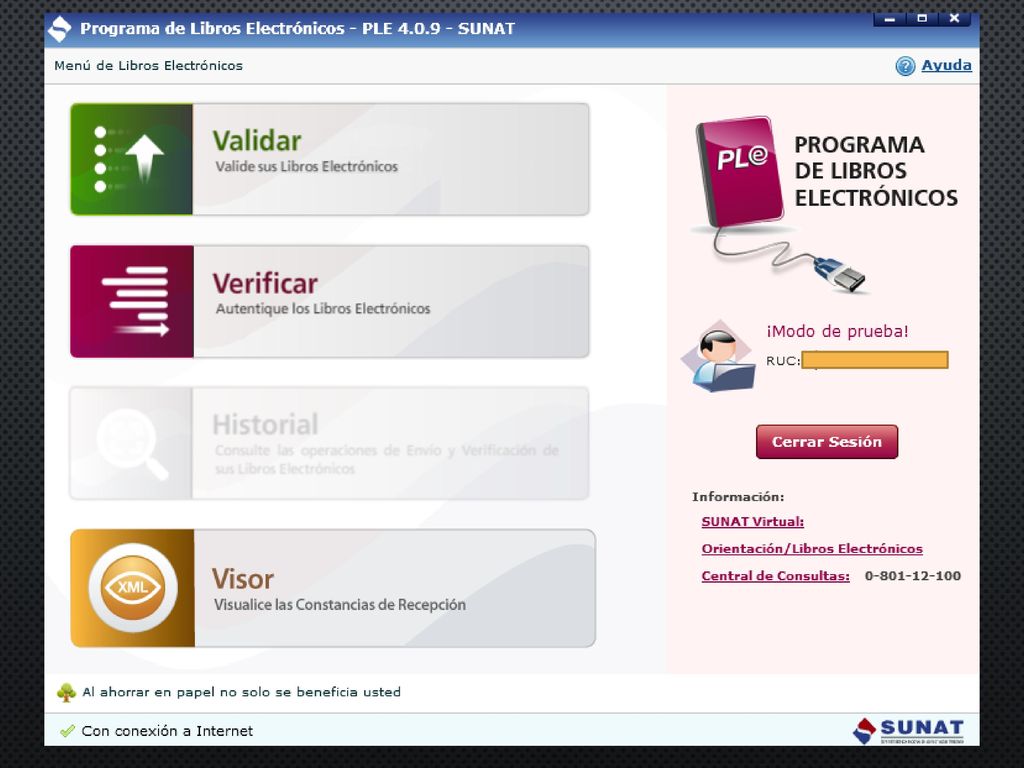Click the Ayuda question mark icon
Viewport: 1024px width, 768px height.
point(905,66)
